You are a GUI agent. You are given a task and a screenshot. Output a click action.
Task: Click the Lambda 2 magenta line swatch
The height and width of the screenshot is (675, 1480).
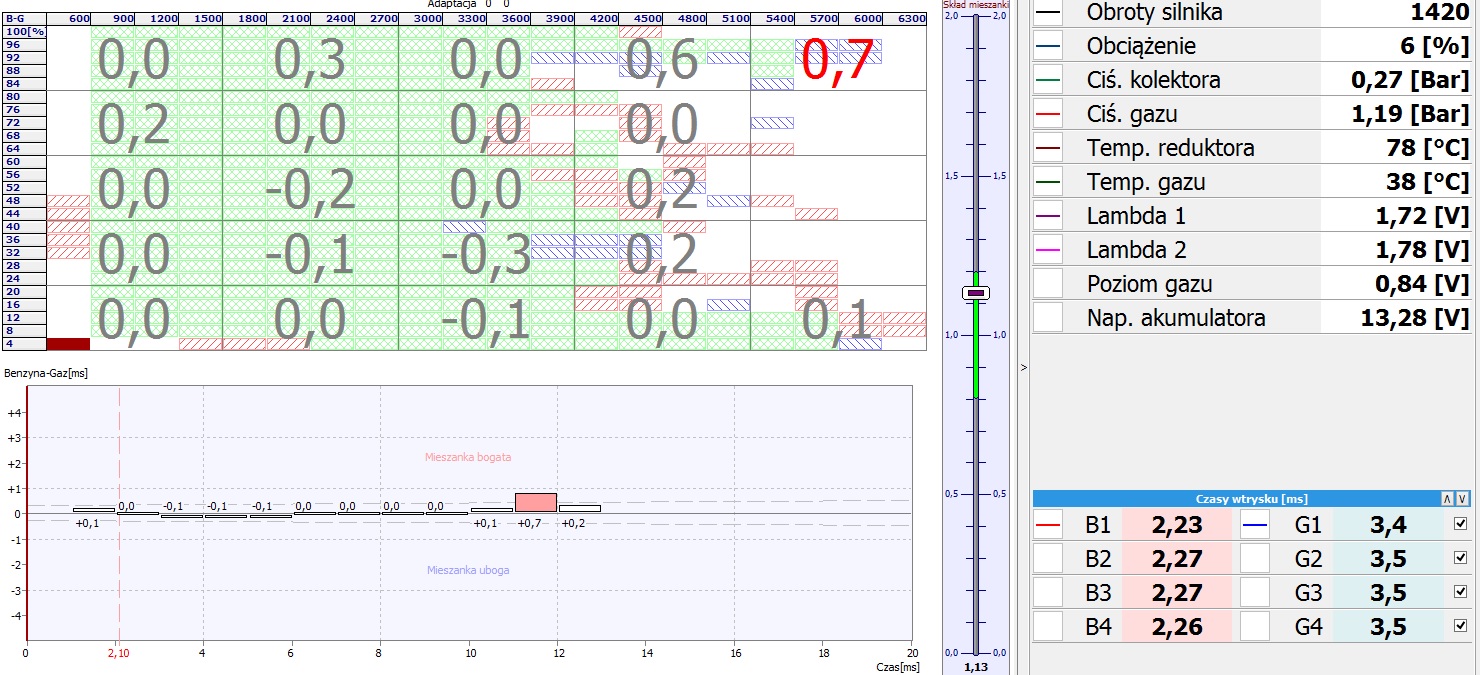tap(1048, 250)
